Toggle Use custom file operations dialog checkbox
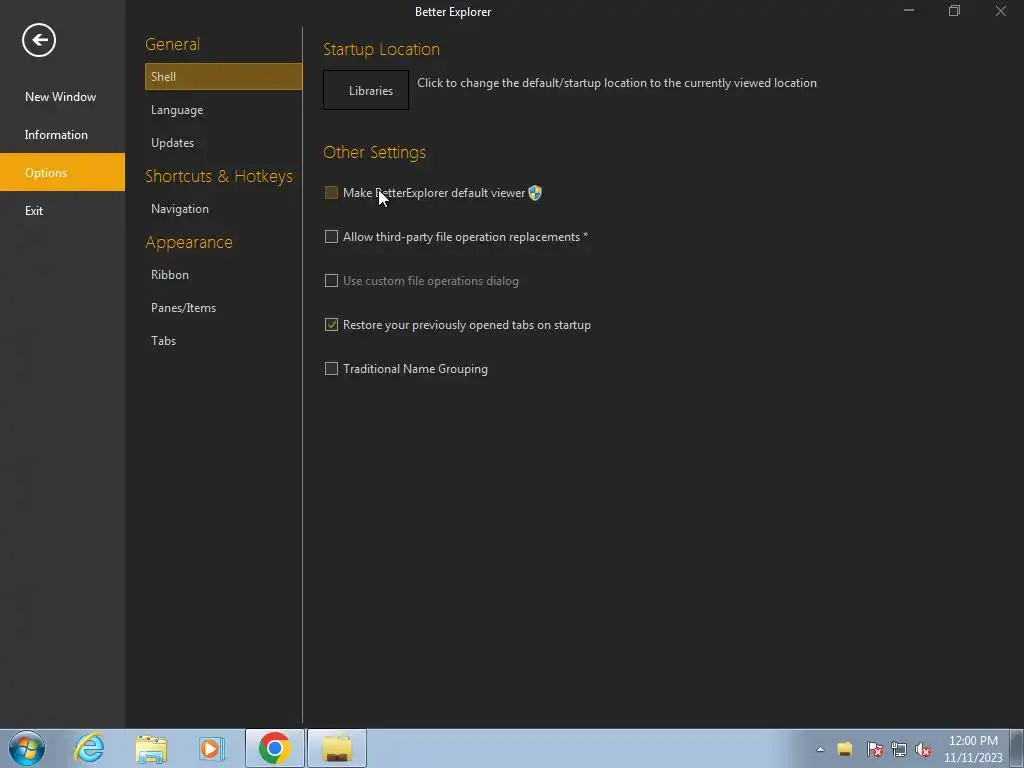This screenshot has width=1024, height=768. 331,281
